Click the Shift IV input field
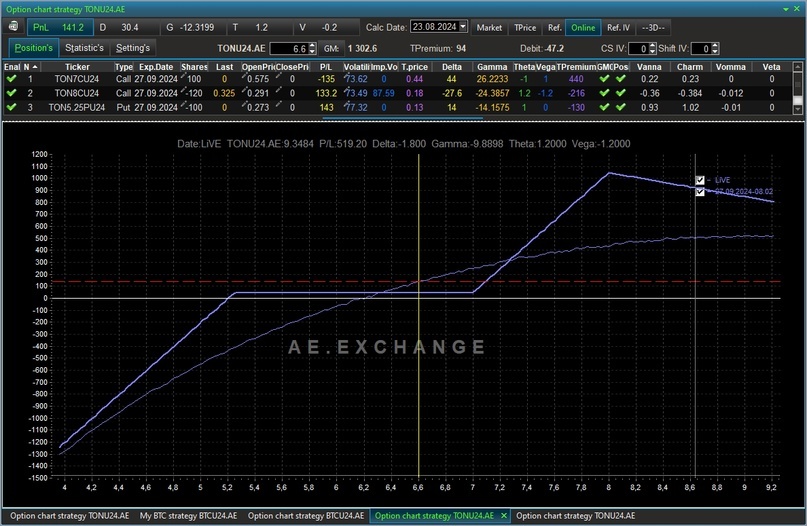807x526 pixels. coord(701,48)
